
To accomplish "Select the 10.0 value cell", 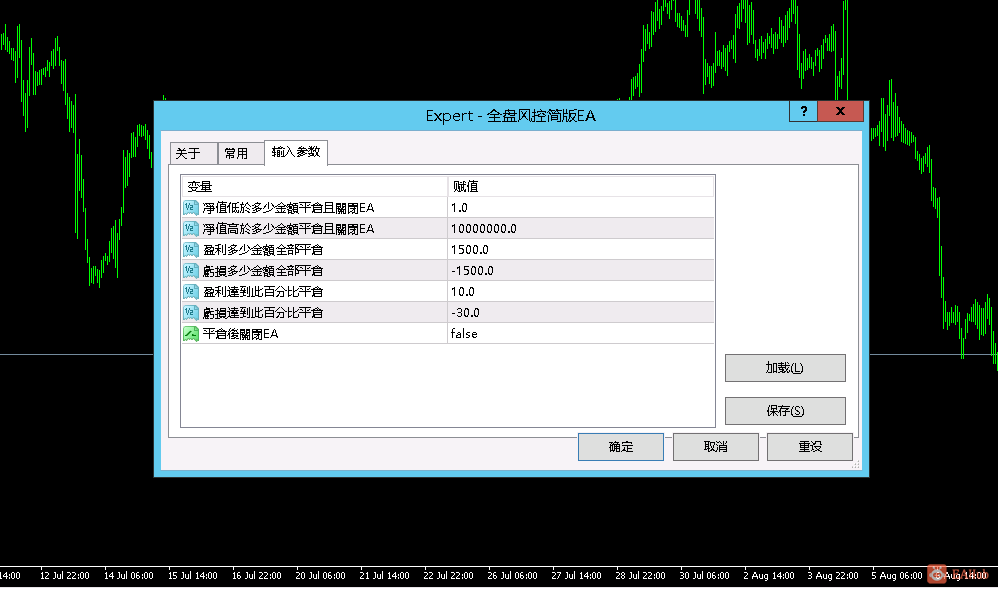I will point(580,292).
